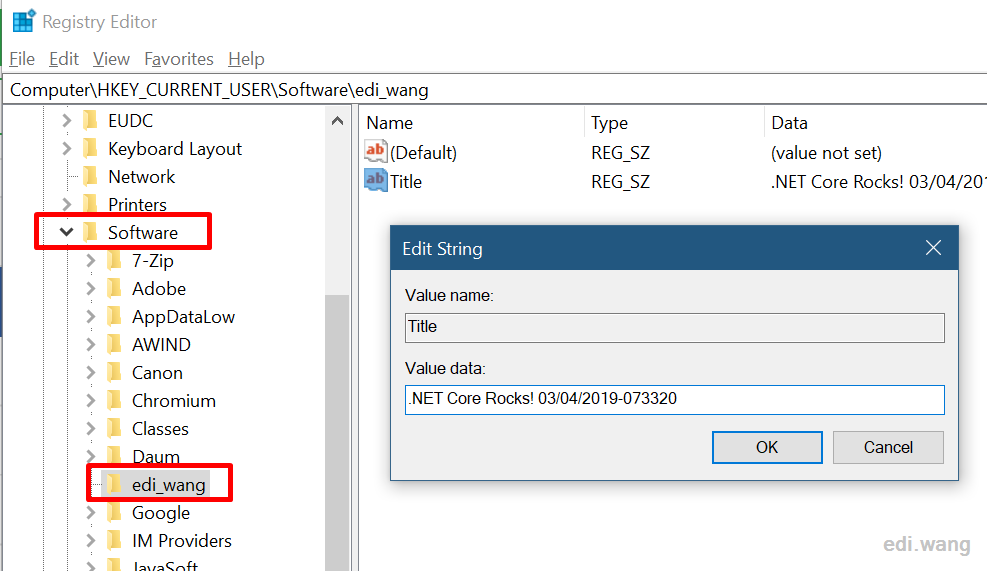Click the Software folder icon
The image size is (987, 571).
point(91,232)
